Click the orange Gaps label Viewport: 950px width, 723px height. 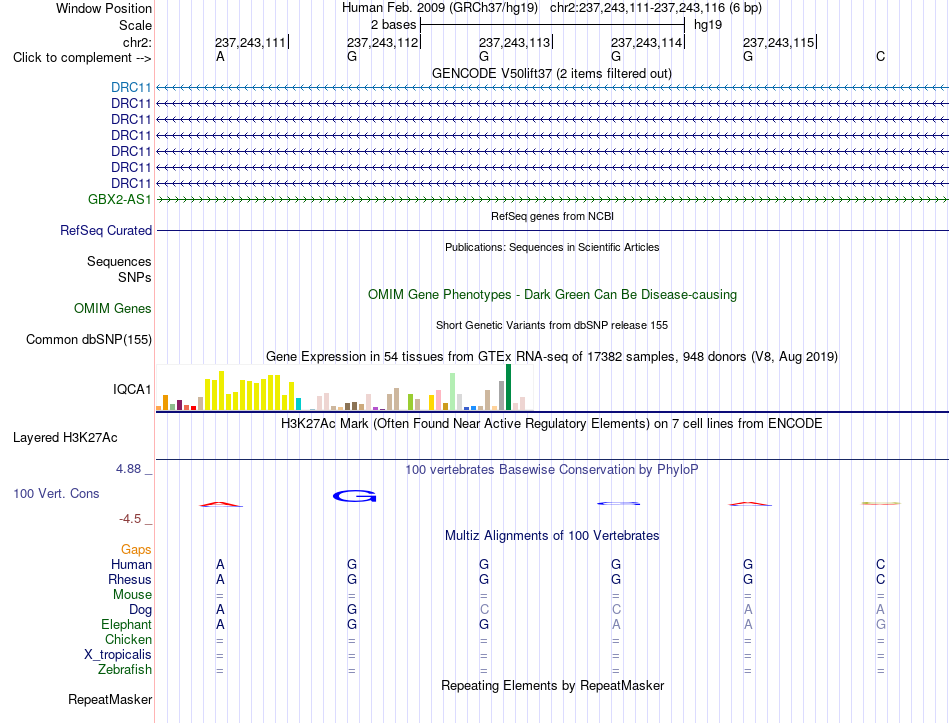[136, 549]
